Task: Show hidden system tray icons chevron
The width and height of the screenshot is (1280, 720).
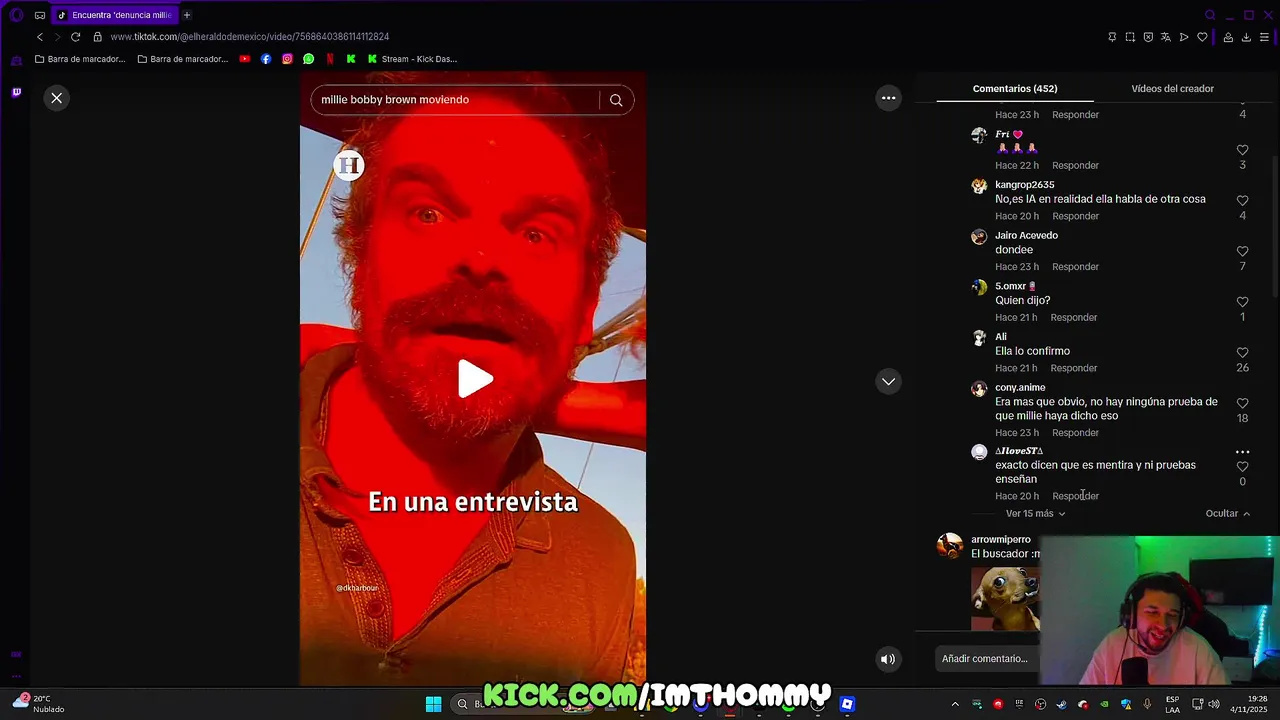Action: tap(955, 704)
